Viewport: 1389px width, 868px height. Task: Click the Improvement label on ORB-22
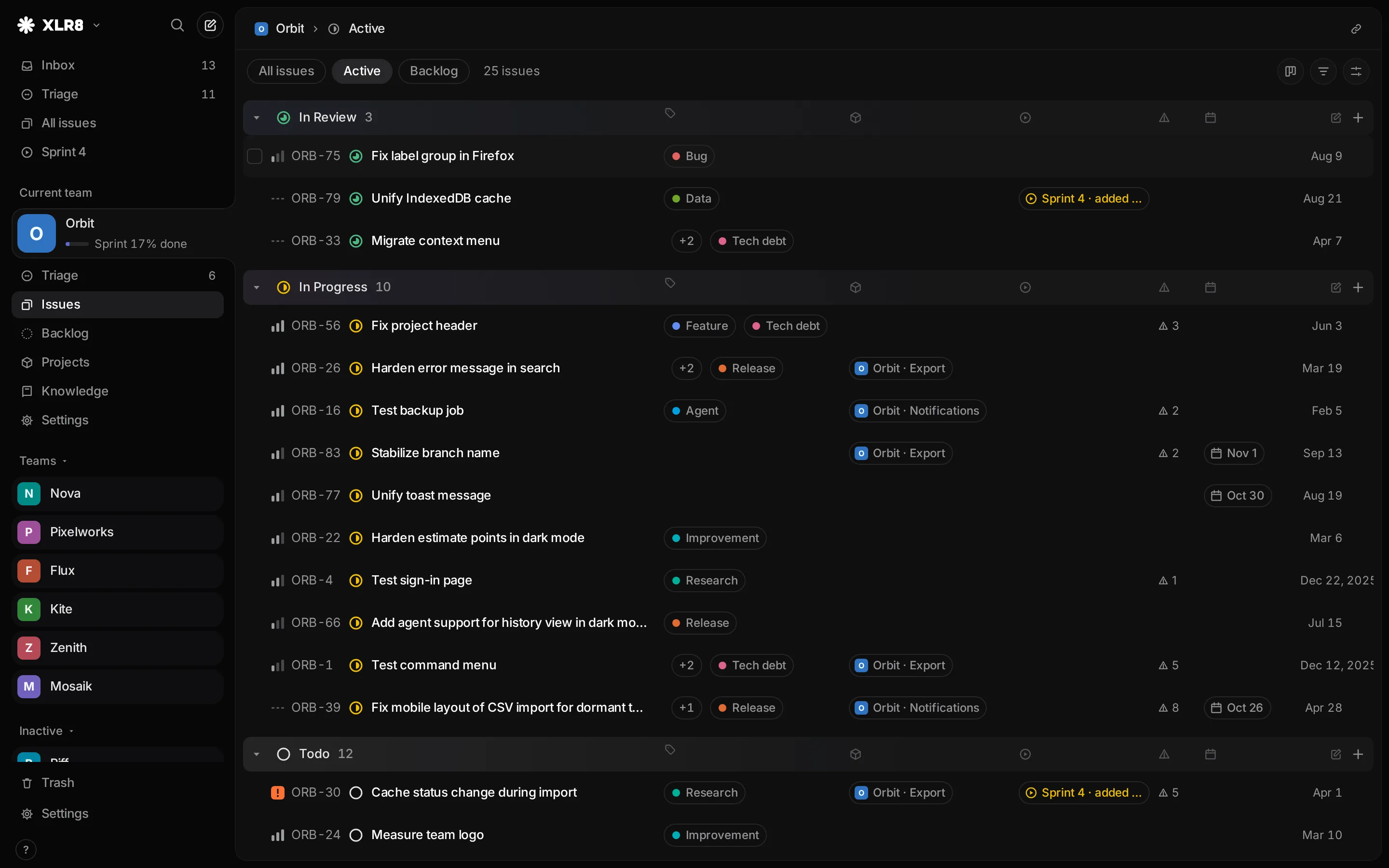[x=715, y=539]
